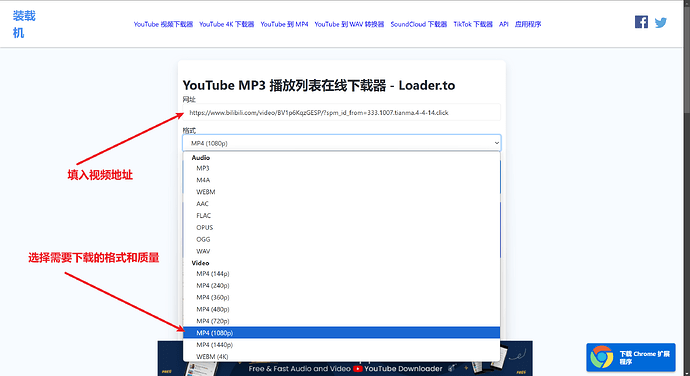The width and height of the screenshot is (690, 376).
Task: Click the YouTube logo in the banner ad
Action: (x=357, y=369)
